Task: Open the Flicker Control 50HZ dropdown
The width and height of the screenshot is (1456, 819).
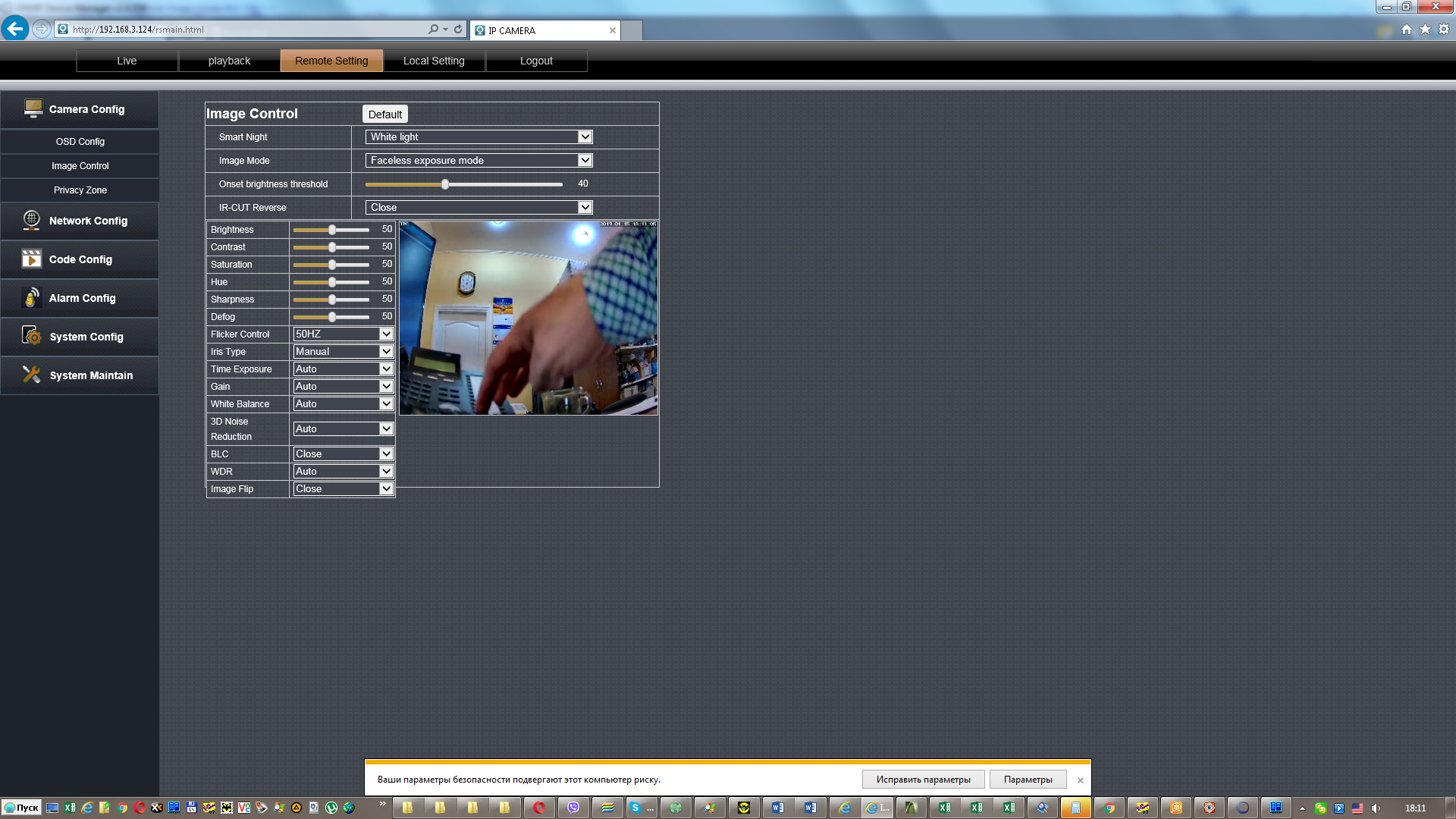Action: click(343, 334)
